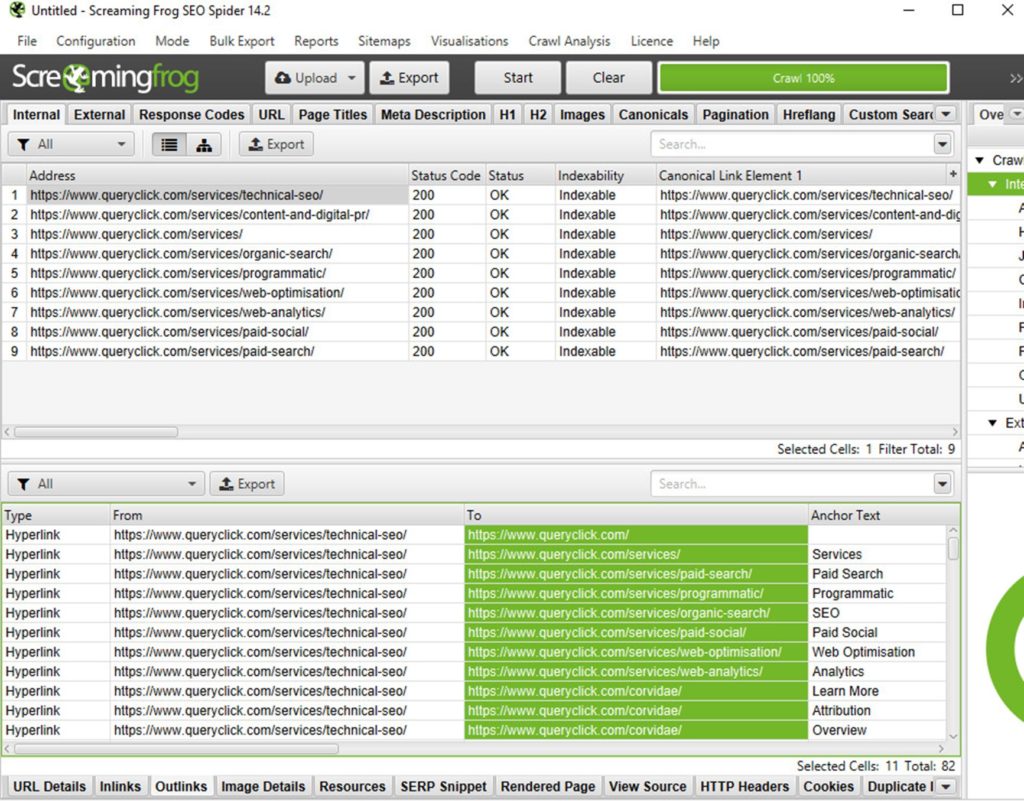
Task: Open the Visualisations menu
Action: coord(470,41)
